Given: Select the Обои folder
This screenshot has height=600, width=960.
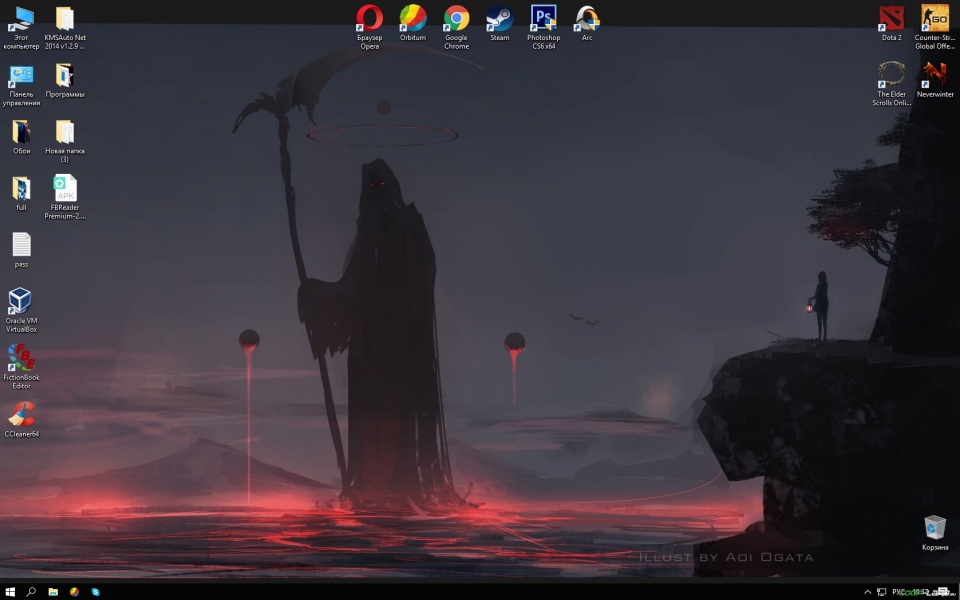Looking at the screenshot, I should coord(21,137).
